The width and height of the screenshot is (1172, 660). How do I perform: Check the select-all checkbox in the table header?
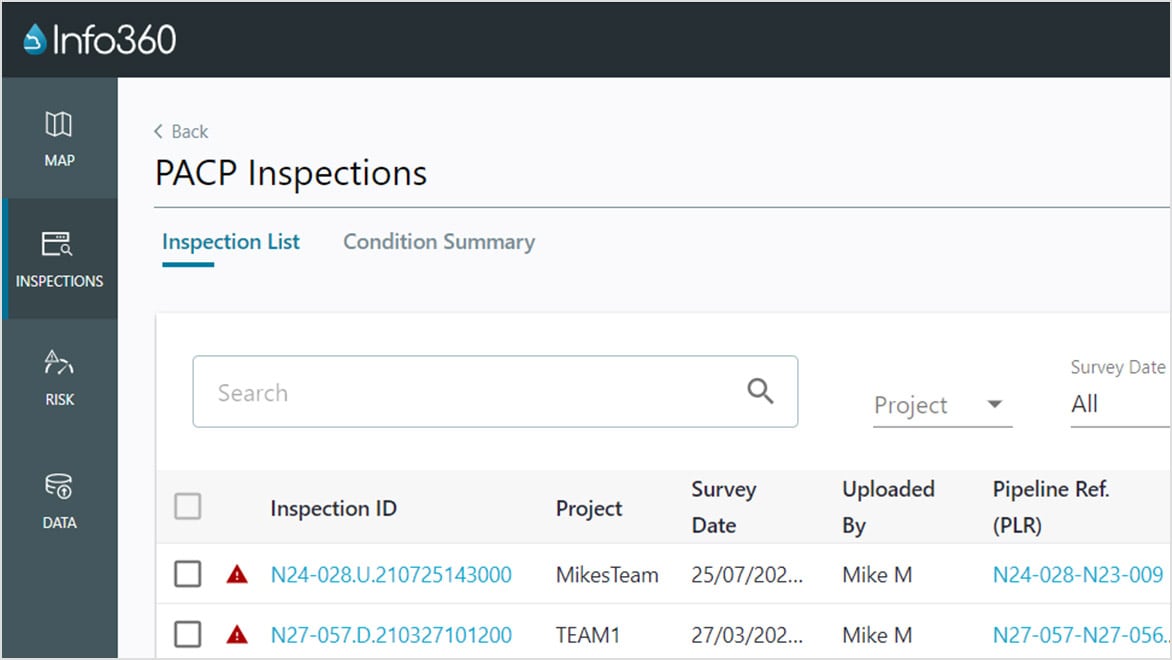pyautogui.click(x=187, y=507)
